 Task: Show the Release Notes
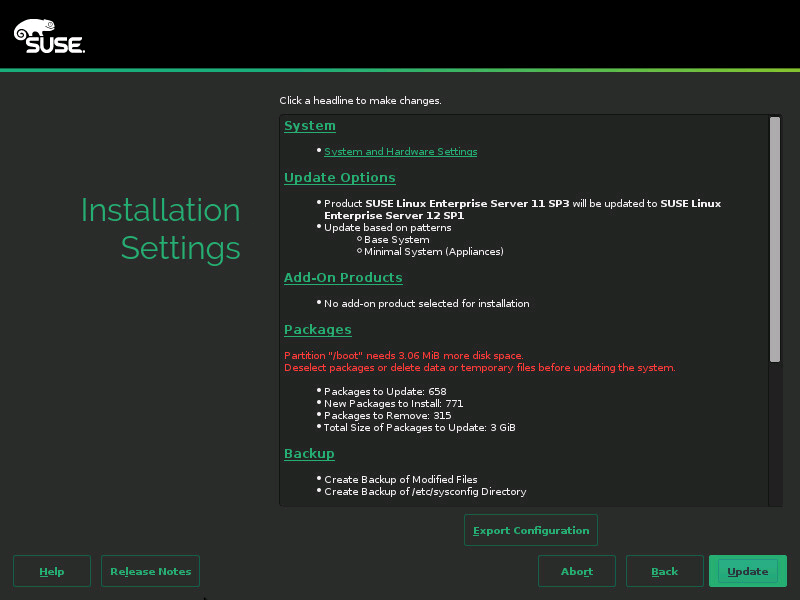150,571
